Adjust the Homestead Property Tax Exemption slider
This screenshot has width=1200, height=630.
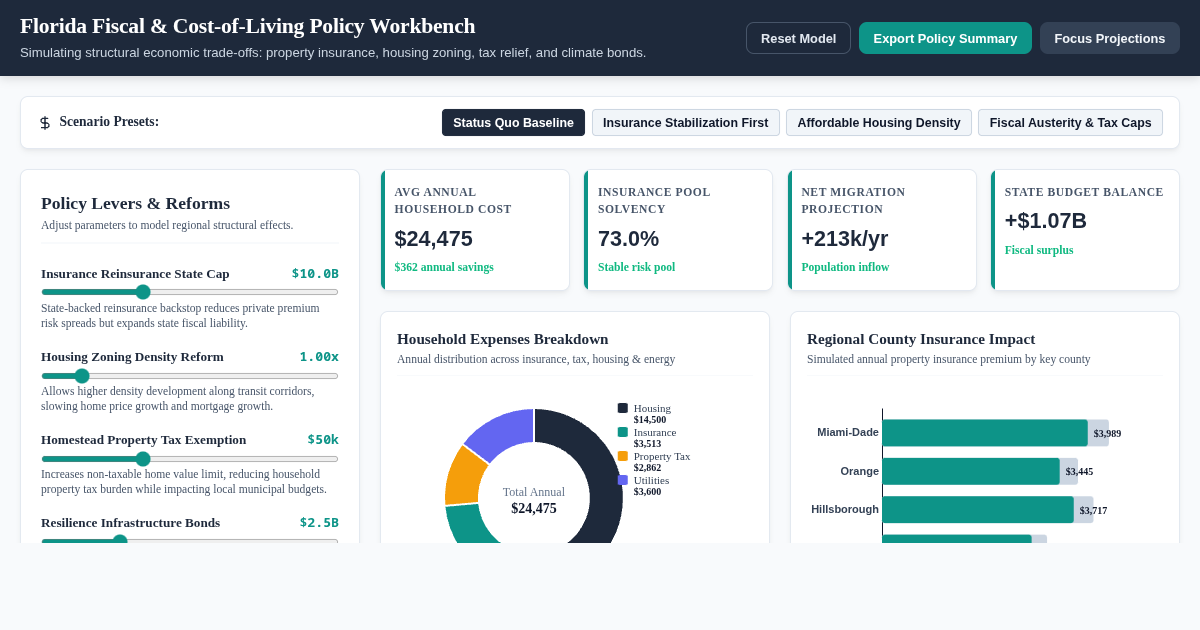coord(190,459)
